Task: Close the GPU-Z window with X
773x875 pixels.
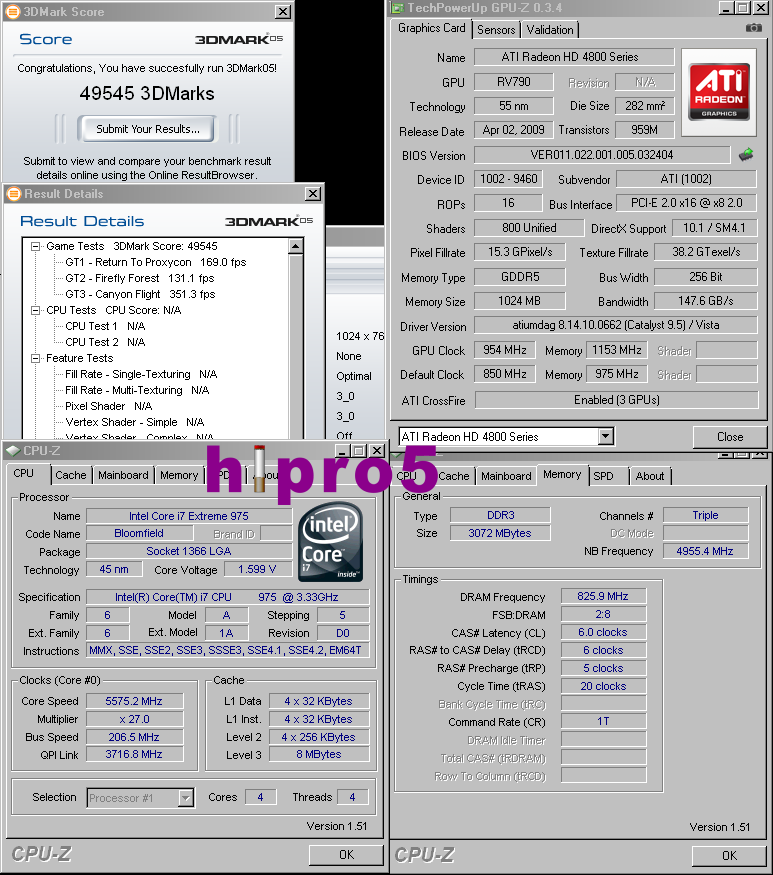Action: point(761,8)
